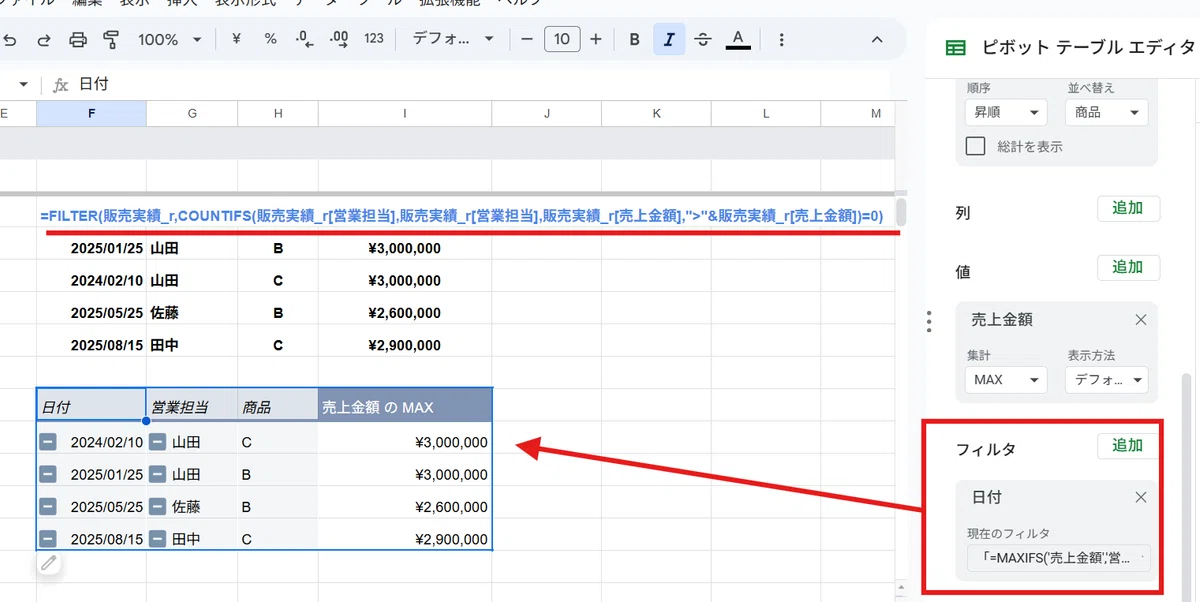Toggle italic formatting
The image size is (1200, 602).
[669, 39]
